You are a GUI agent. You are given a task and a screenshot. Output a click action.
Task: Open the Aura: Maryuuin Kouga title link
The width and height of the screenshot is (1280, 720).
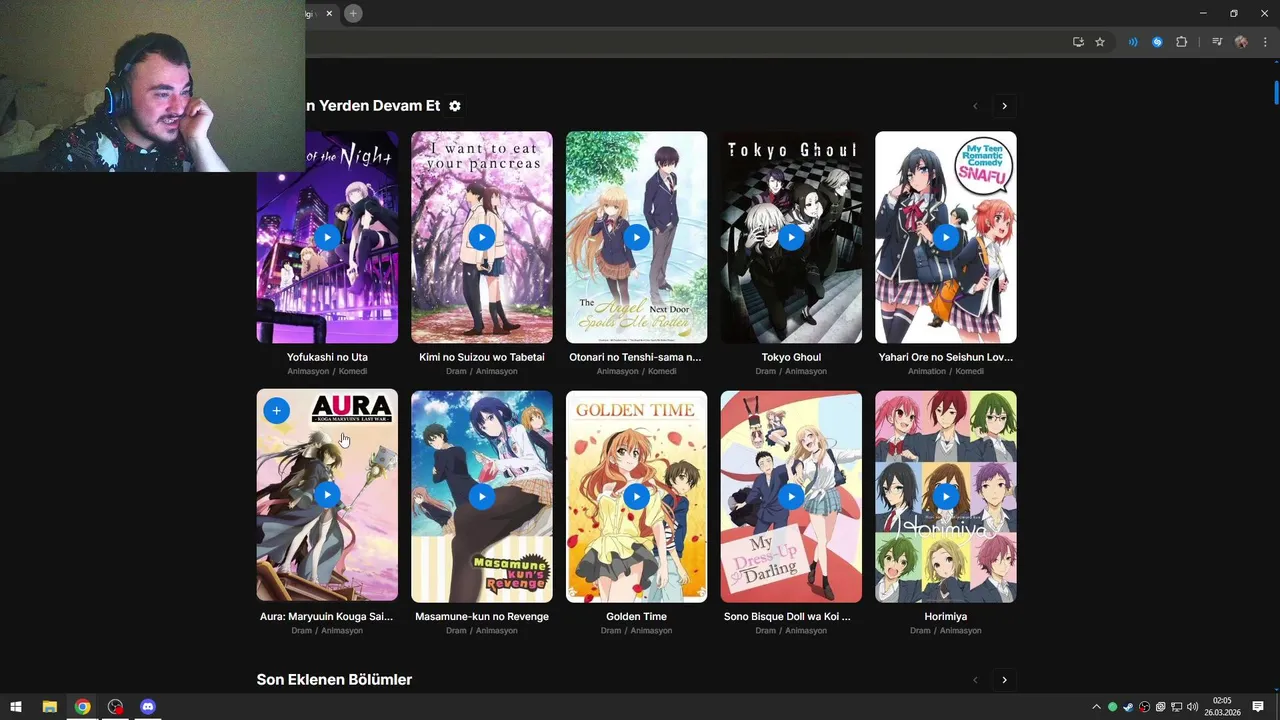coord(327,617)
